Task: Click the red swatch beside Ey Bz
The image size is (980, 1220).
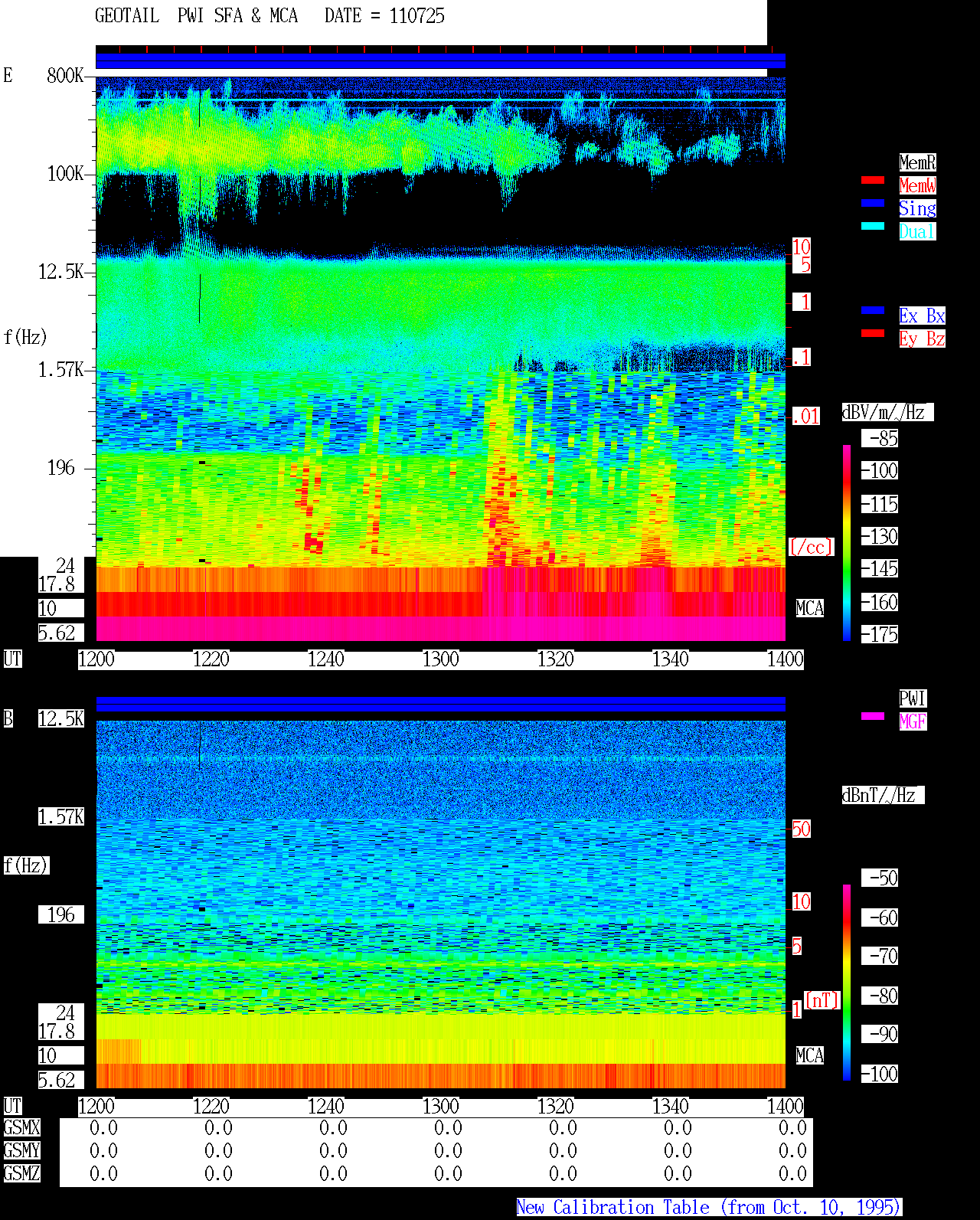Action: point(873,333)
